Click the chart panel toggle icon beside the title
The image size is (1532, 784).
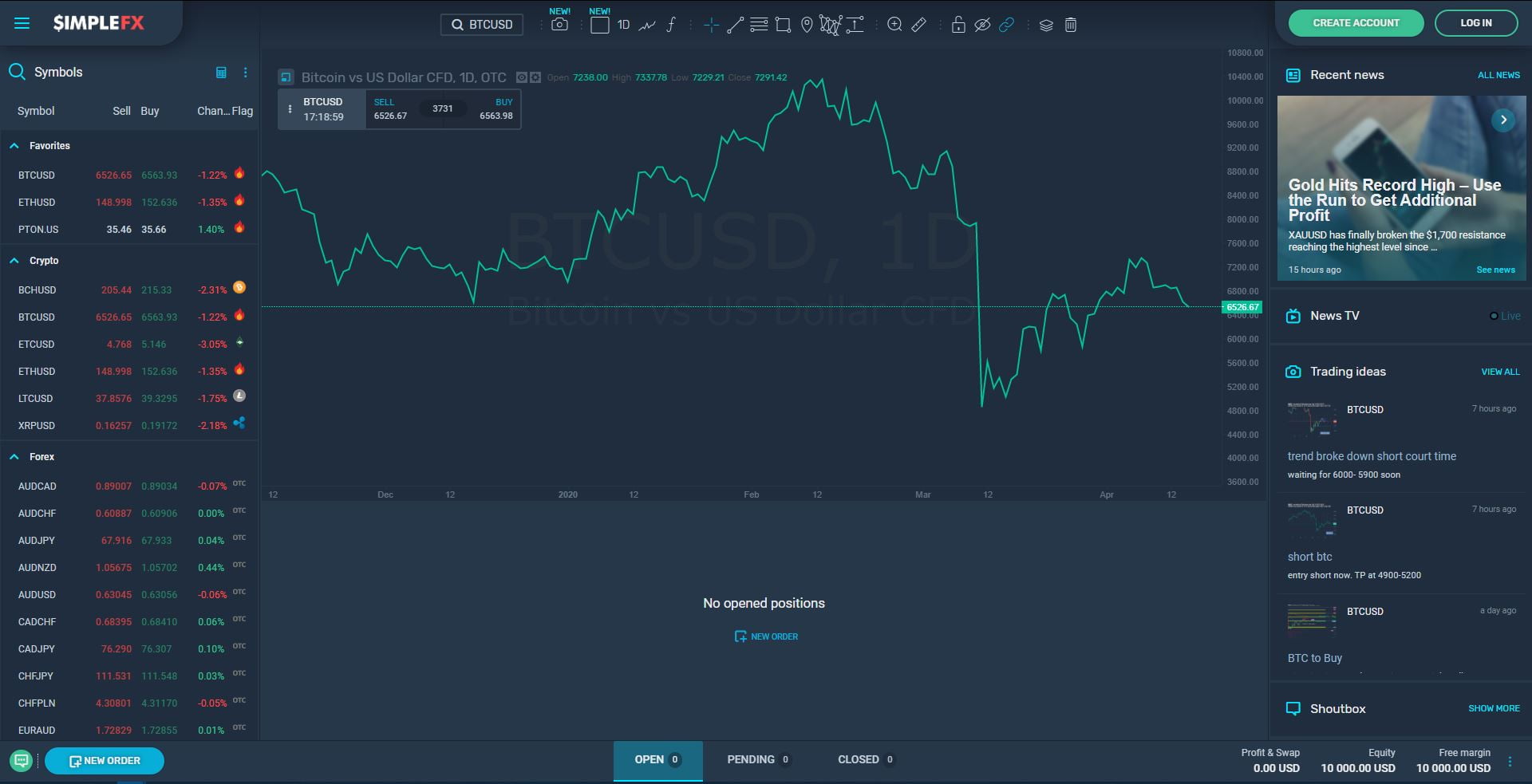click(x=286, y=77)
